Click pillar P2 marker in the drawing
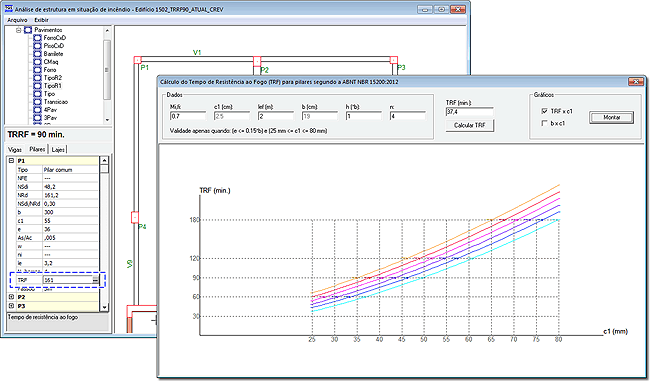This screenshot has height=382, width=650. pos(257,61)
